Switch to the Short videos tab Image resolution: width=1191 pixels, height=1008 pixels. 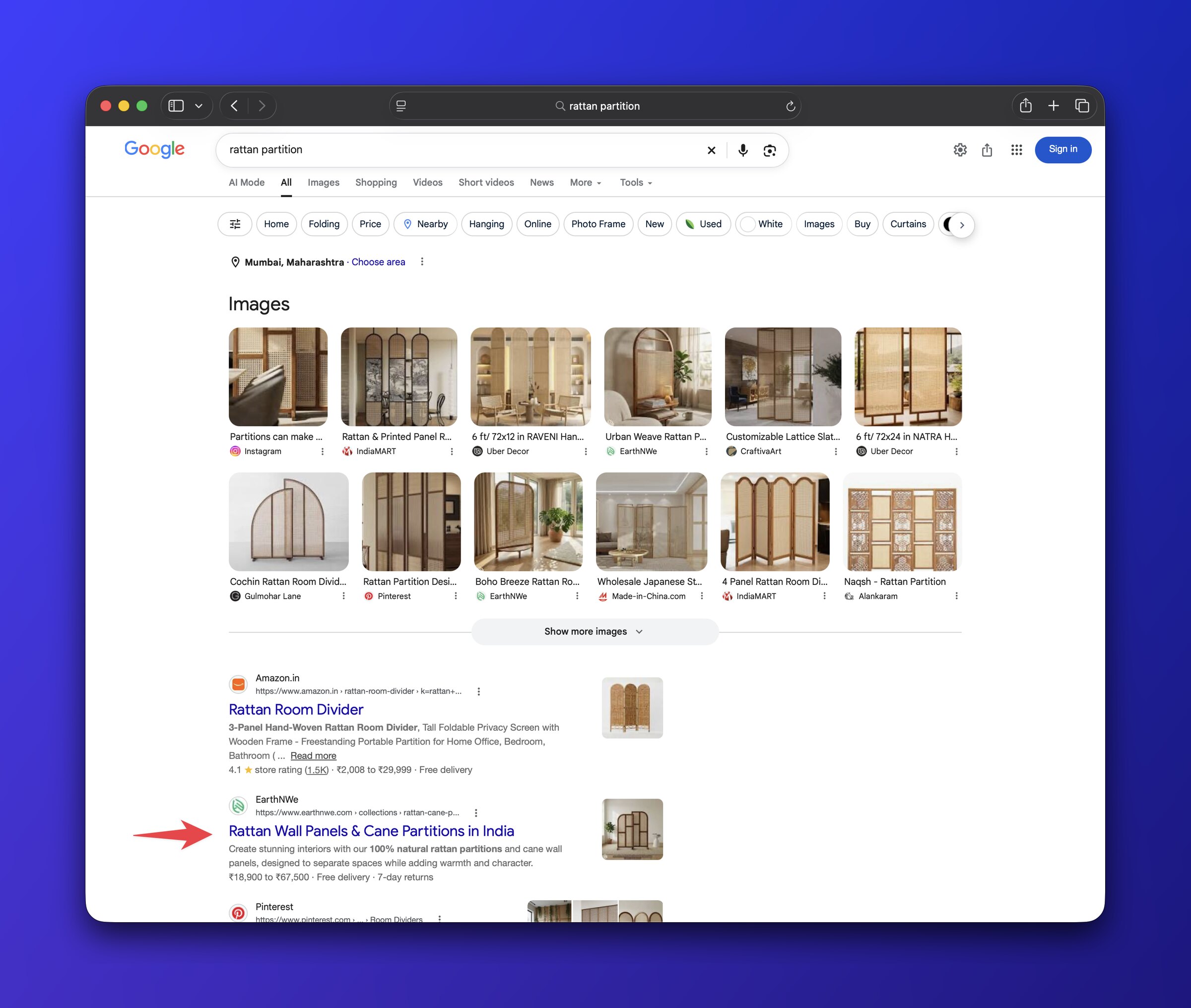click(486, 182)
